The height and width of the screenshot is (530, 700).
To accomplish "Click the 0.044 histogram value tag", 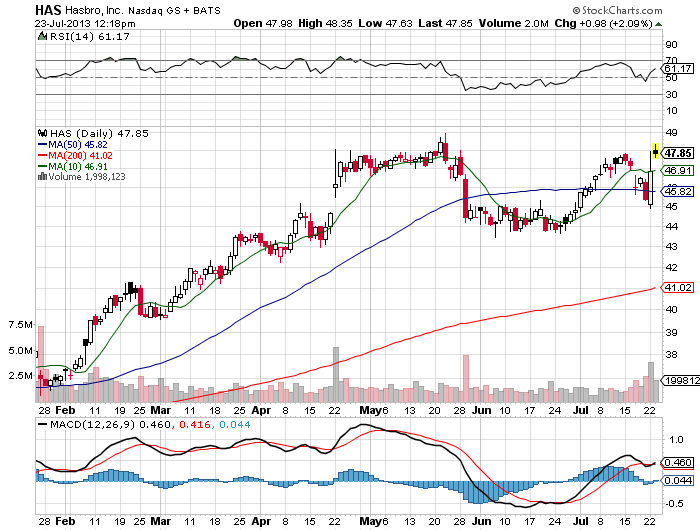I will (x=678, y=480).
